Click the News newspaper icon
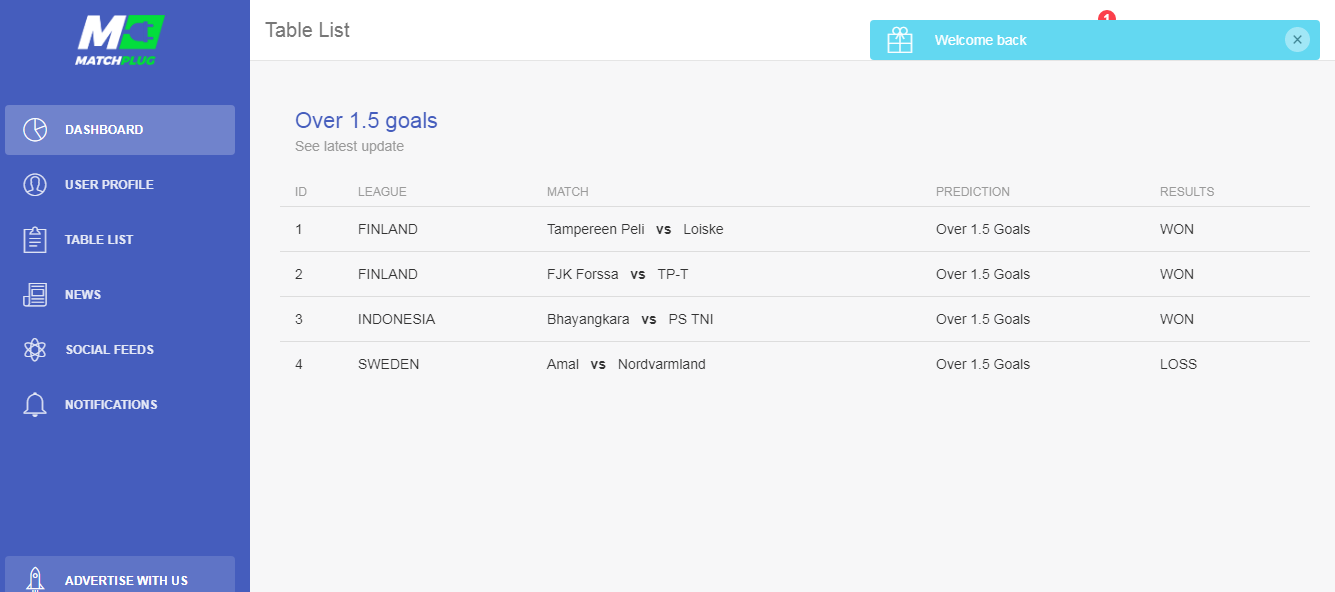Viewport: 1335px width, 592px height. tap(35, 295)
